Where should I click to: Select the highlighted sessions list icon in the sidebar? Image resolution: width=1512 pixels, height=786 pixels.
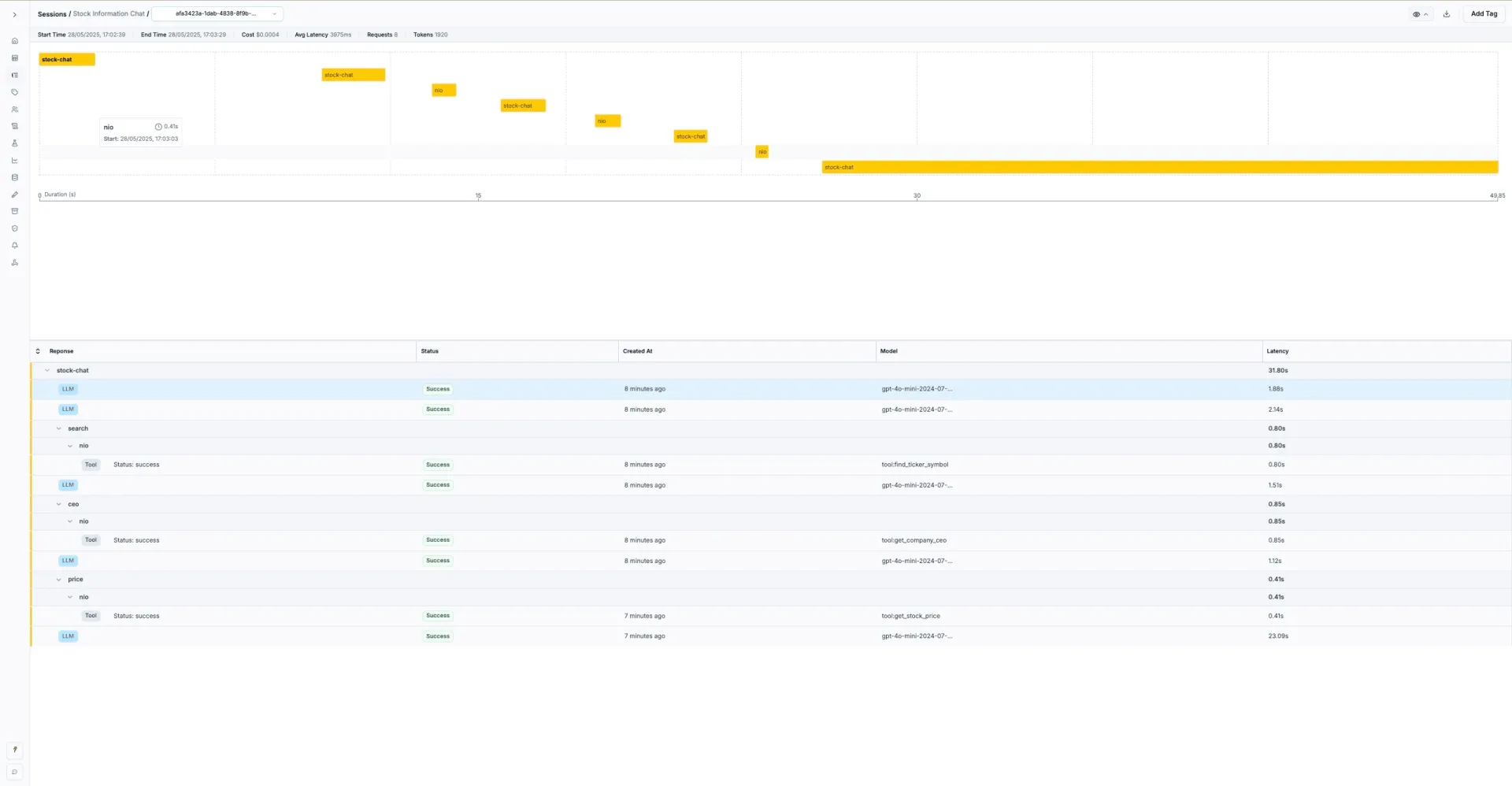coord(14,76)
